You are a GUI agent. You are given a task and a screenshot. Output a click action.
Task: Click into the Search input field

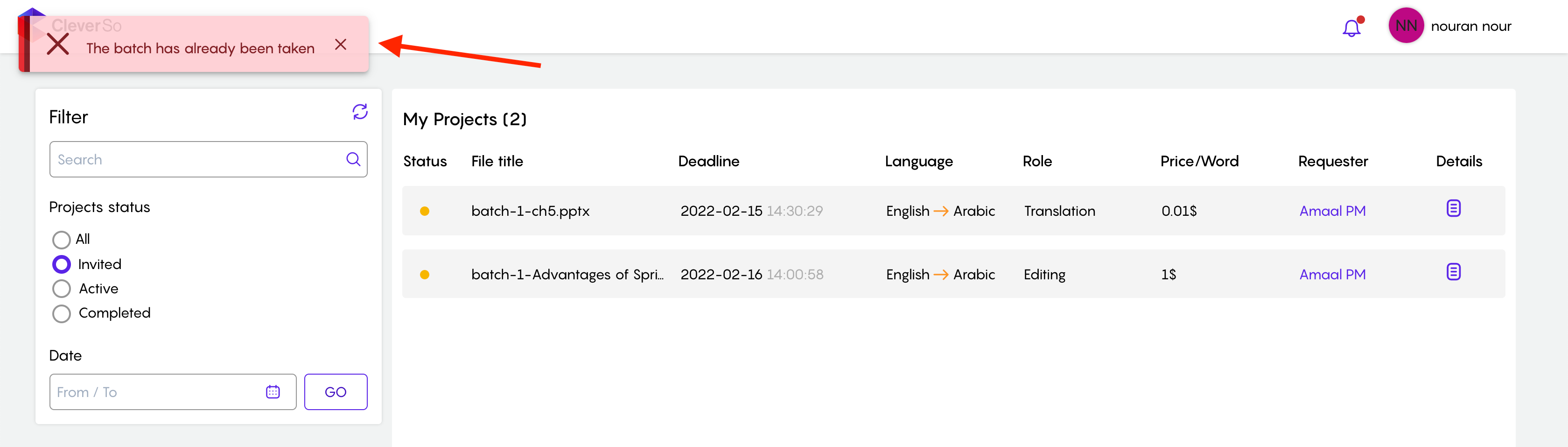pyautogui.click(x=195, y=160)
